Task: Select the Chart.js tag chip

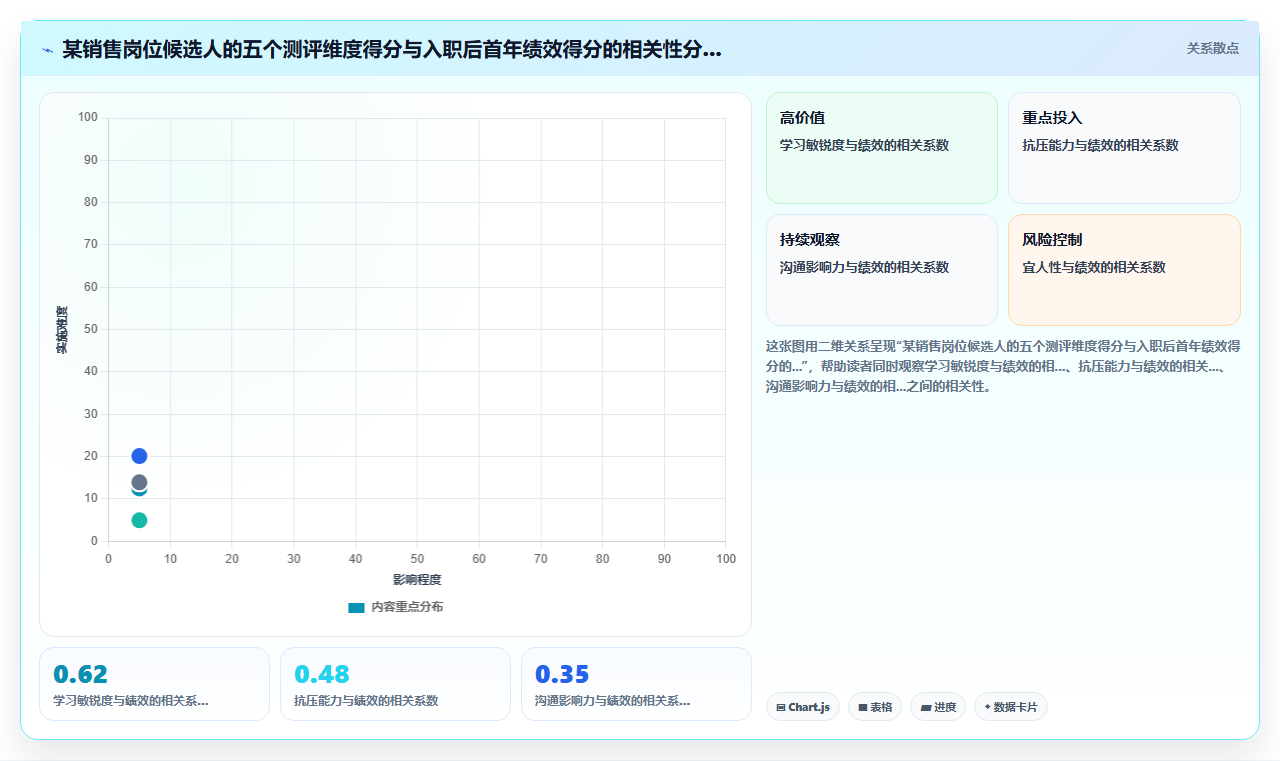Action: point(803,707)
